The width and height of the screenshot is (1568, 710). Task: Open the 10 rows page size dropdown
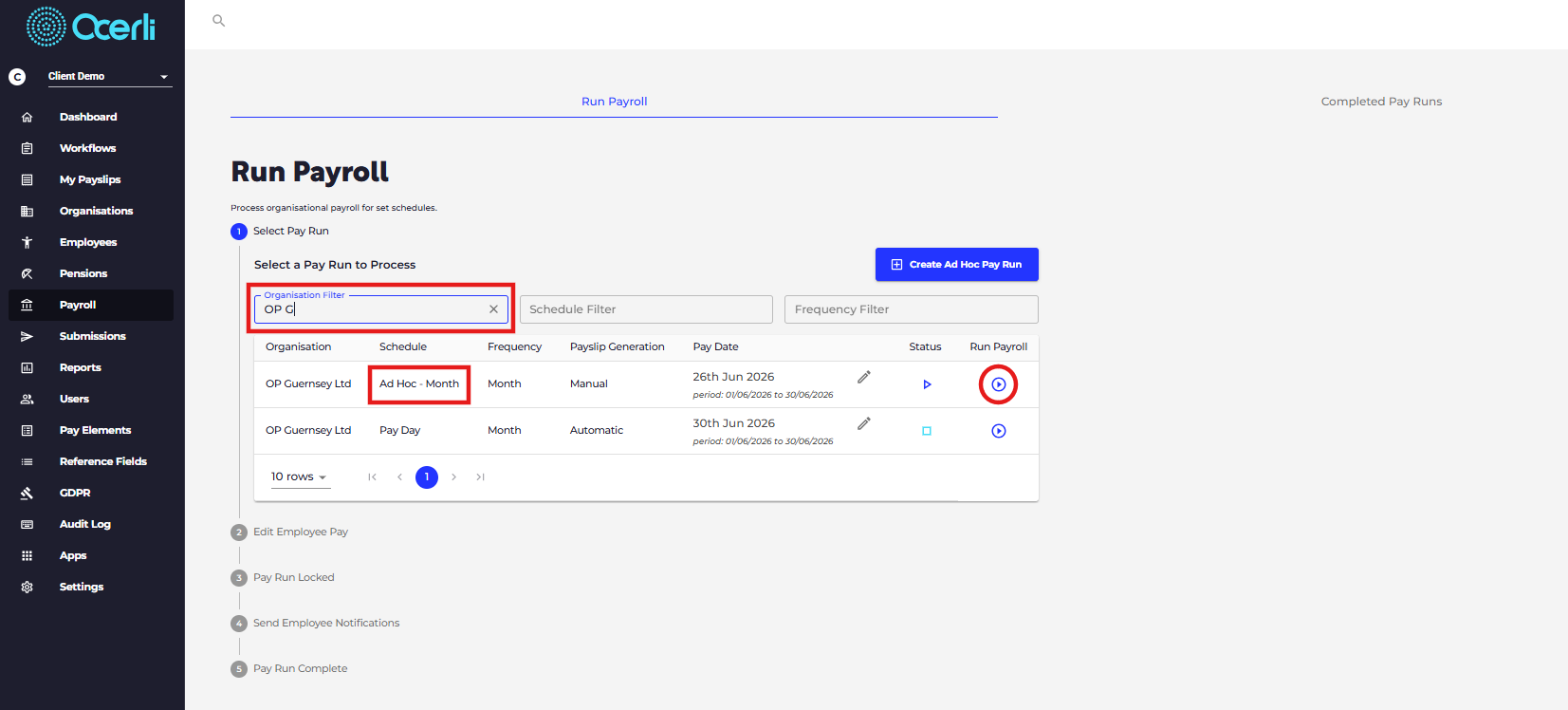pos(299,476)
